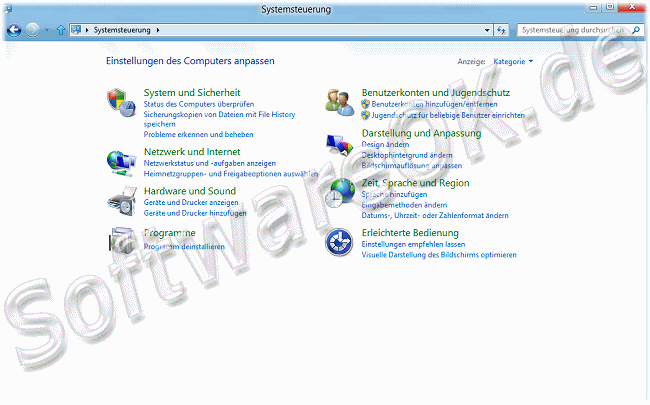This screenshot has width=650, height=405.
Task: Go up one level with the up arrow
Action: pyautogui.click(x=61, y=30)
